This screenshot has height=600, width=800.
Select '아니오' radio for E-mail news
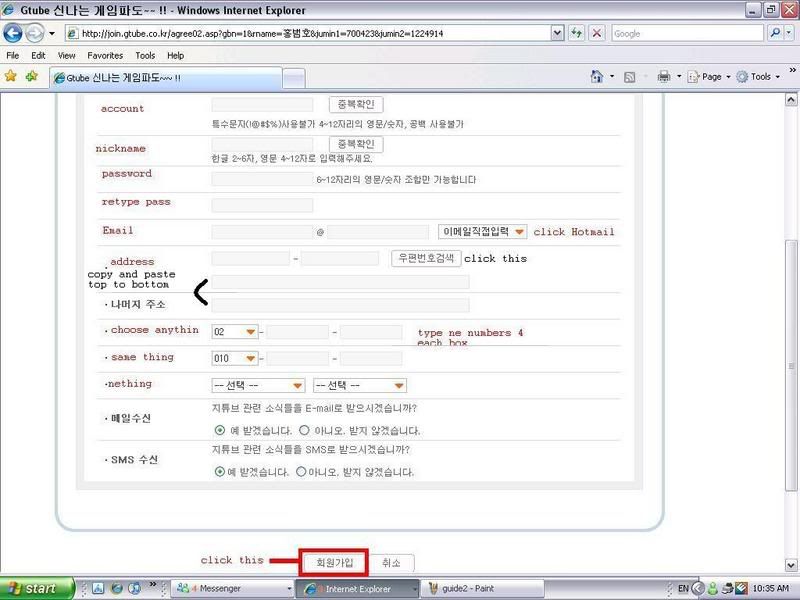[x=304, y=430]
